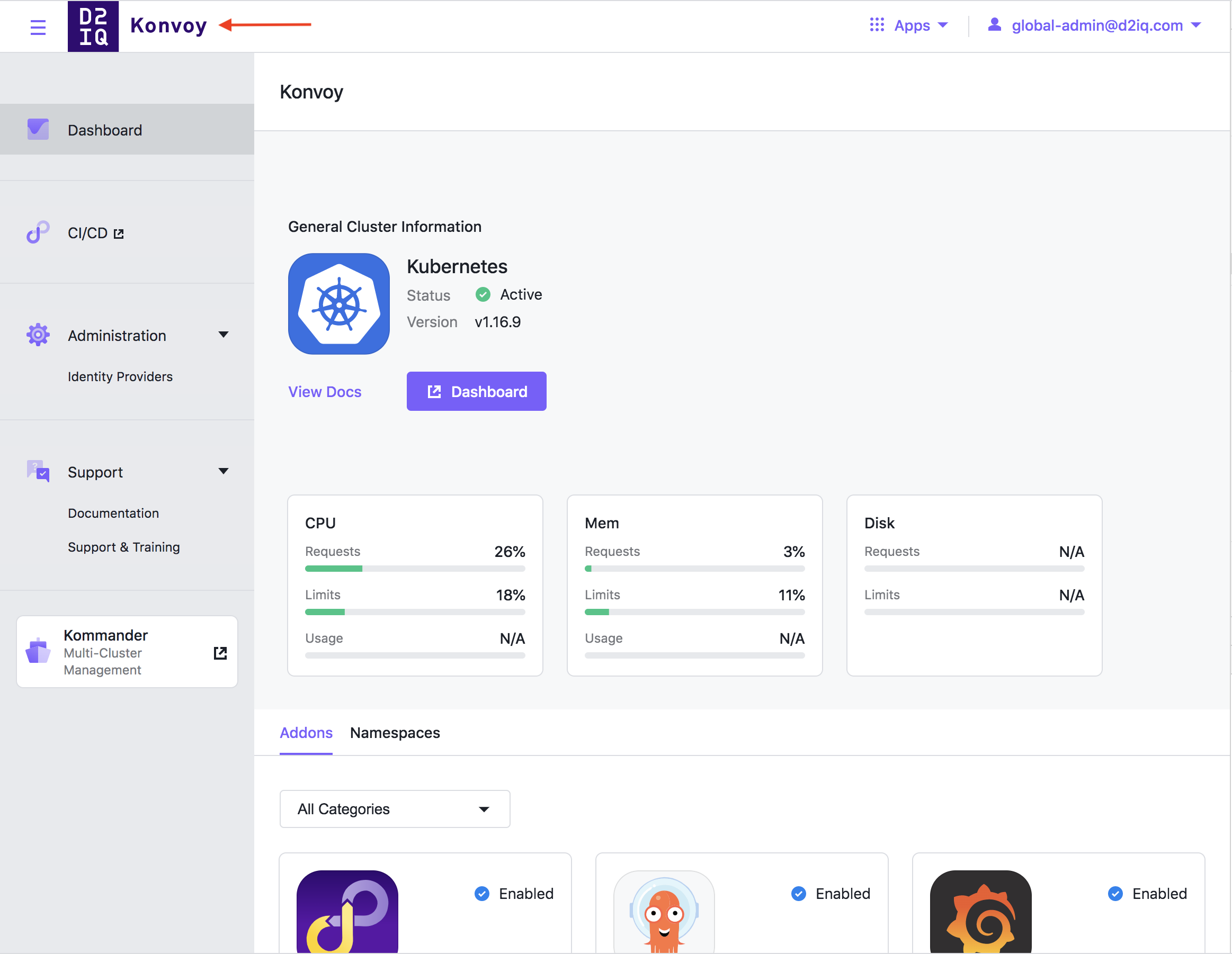Open Identity Providers
Image resolution: width=1232 pixels, height=954 pixels.
[120, 376]
